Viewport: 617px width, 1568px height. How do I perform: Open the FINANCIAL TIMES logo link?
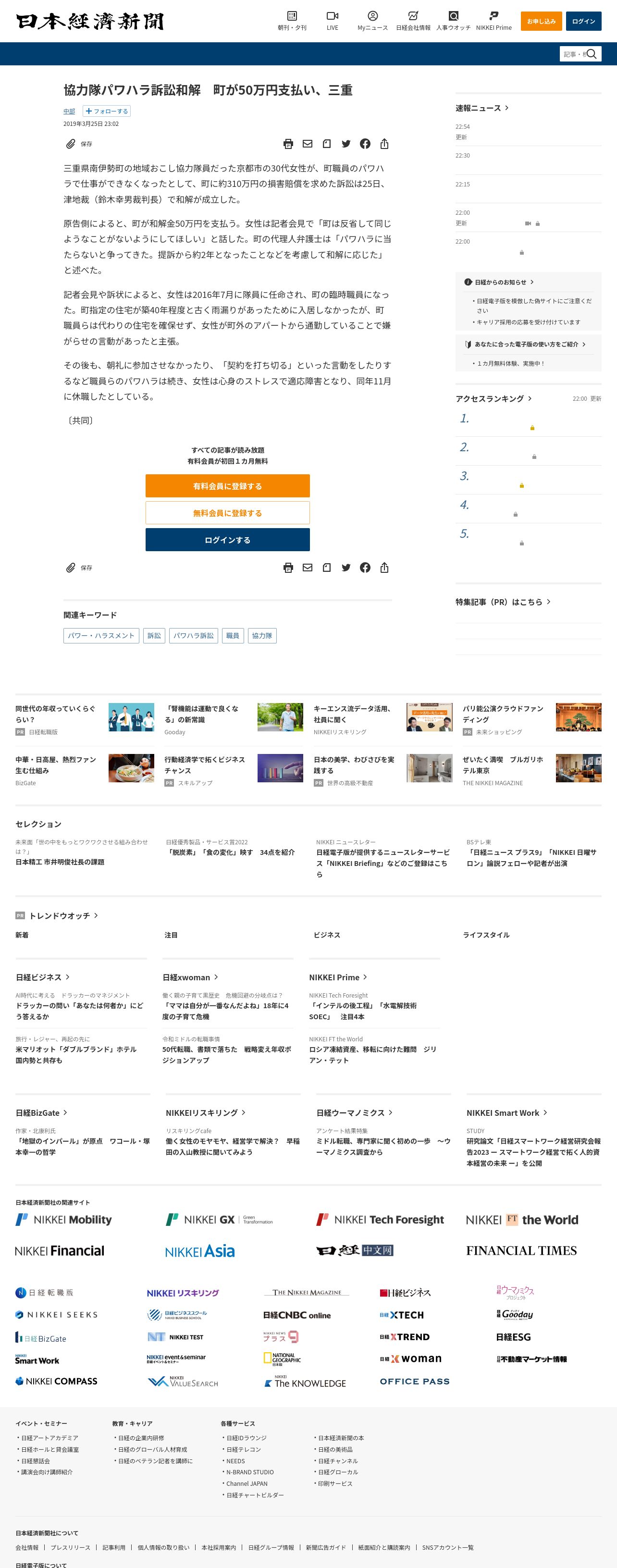521,1250
